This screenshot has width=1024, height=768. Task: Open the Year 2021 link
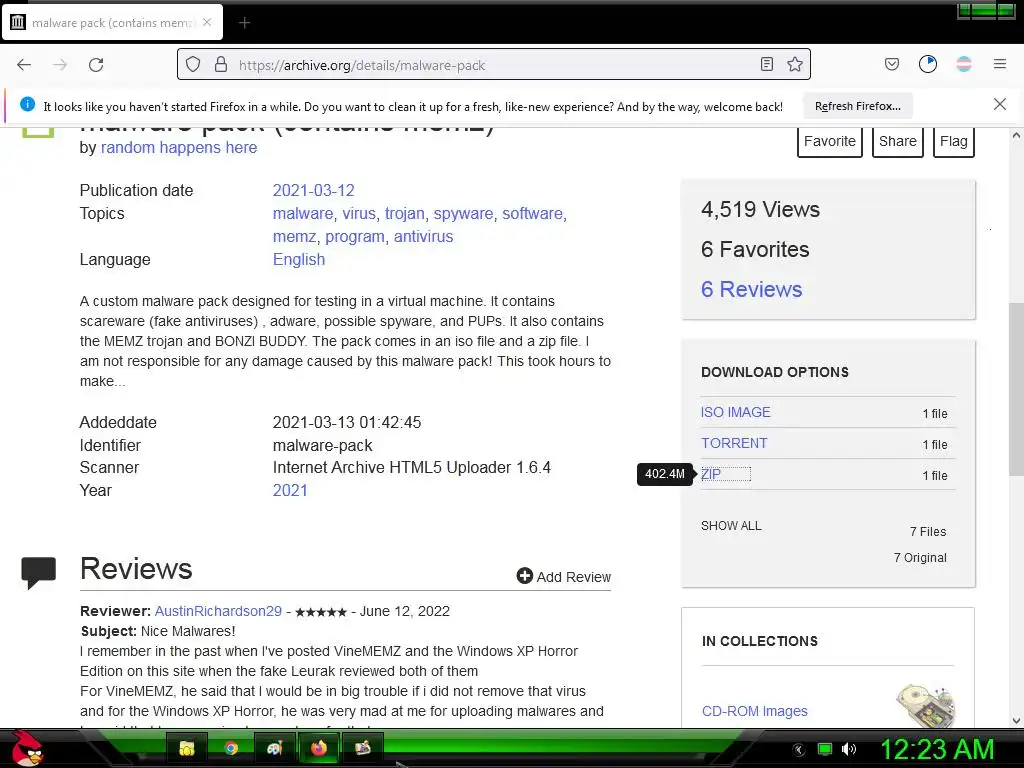pos(290,490)
